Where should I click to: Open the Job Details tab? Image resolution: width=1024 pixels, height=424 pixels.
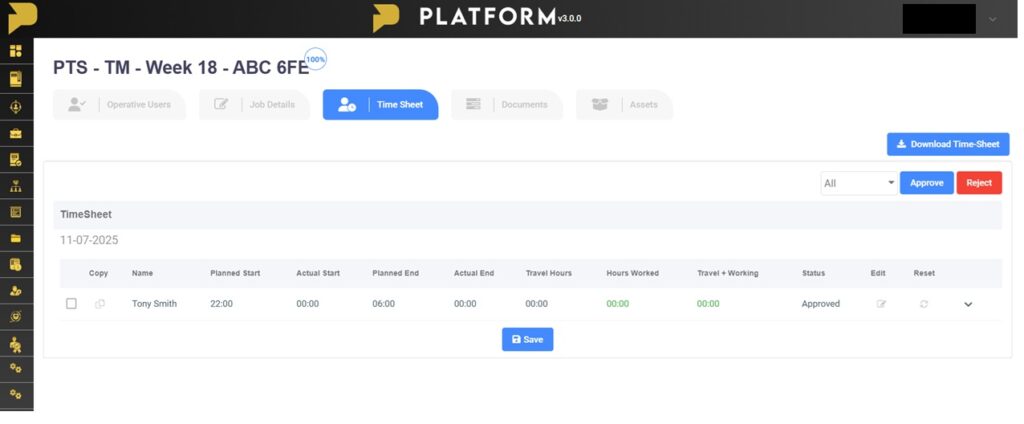coord(253,105)
